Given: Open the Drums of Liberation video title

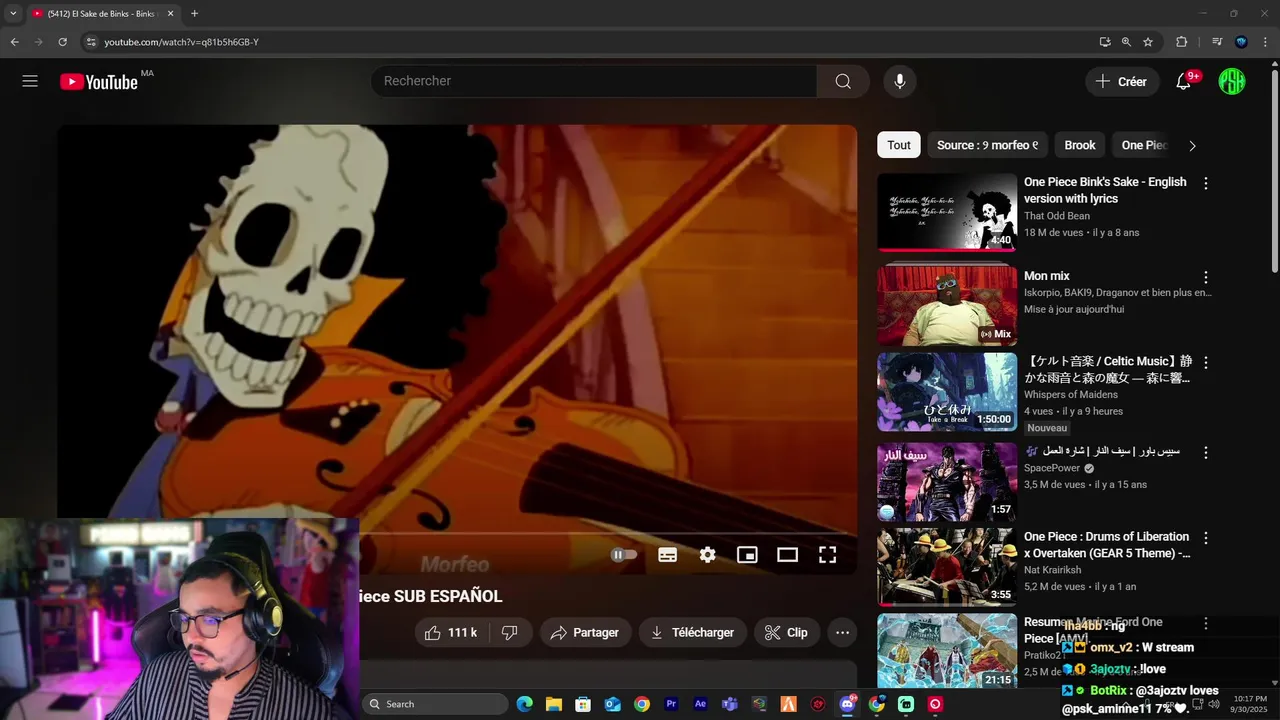Looking at the screenshot, I should pyautogui.click(x=1107, y=545).
